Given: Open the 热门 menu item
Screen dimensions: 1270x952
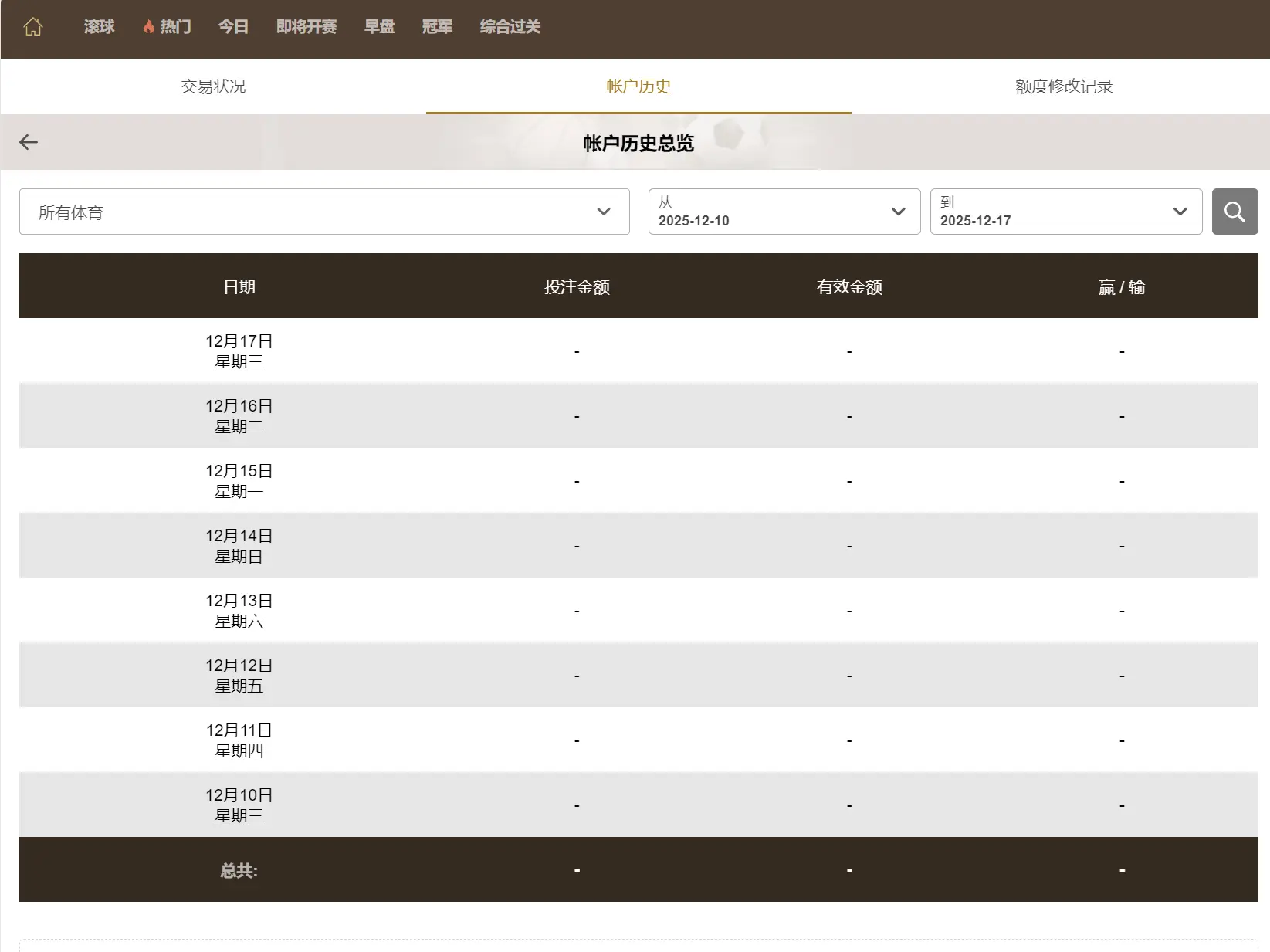Looking at the screenshot, I should (x=175, y=27).
